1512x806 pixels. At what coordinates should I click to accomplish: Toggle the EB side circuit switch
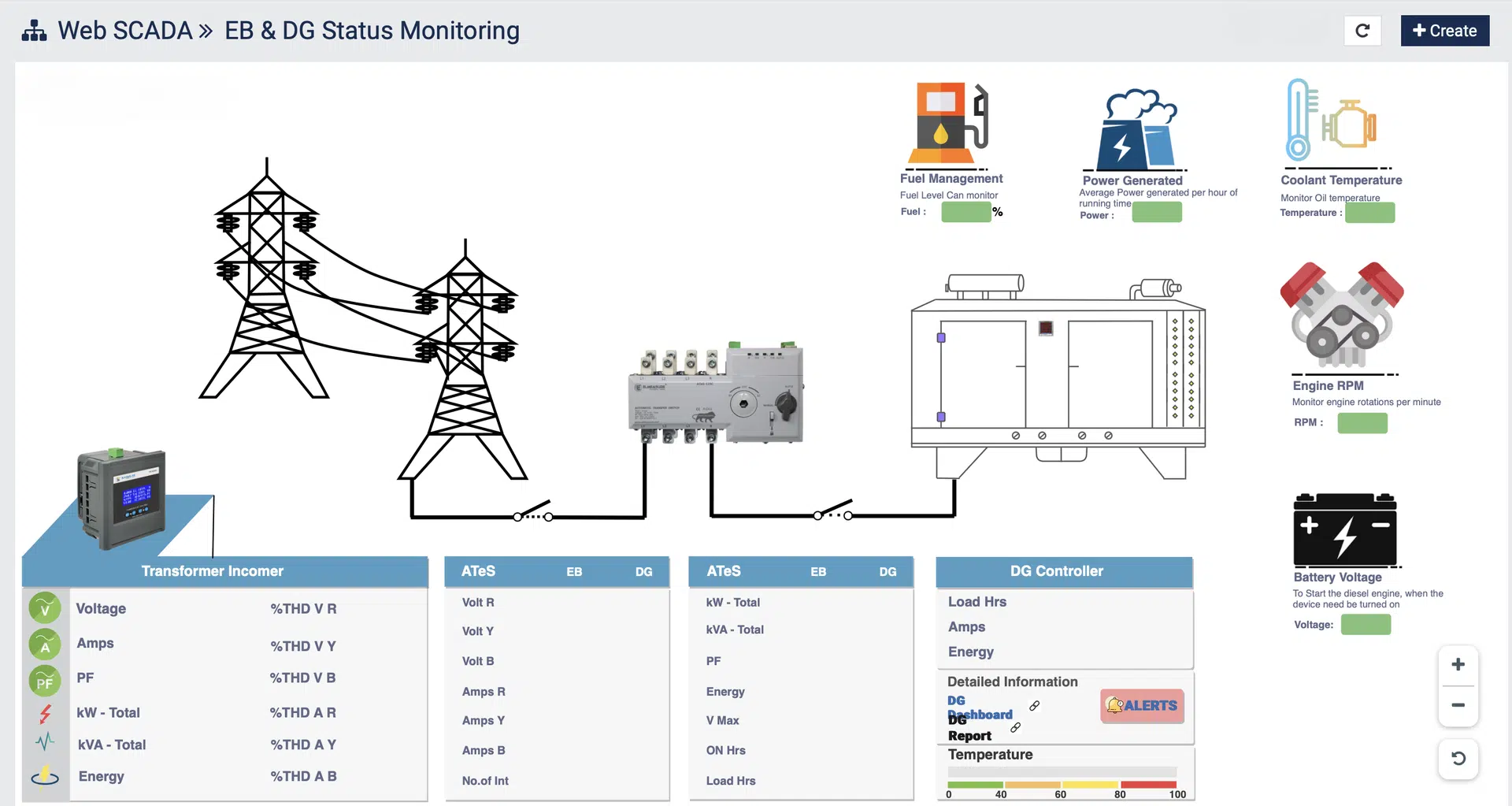tap(533, 511)
